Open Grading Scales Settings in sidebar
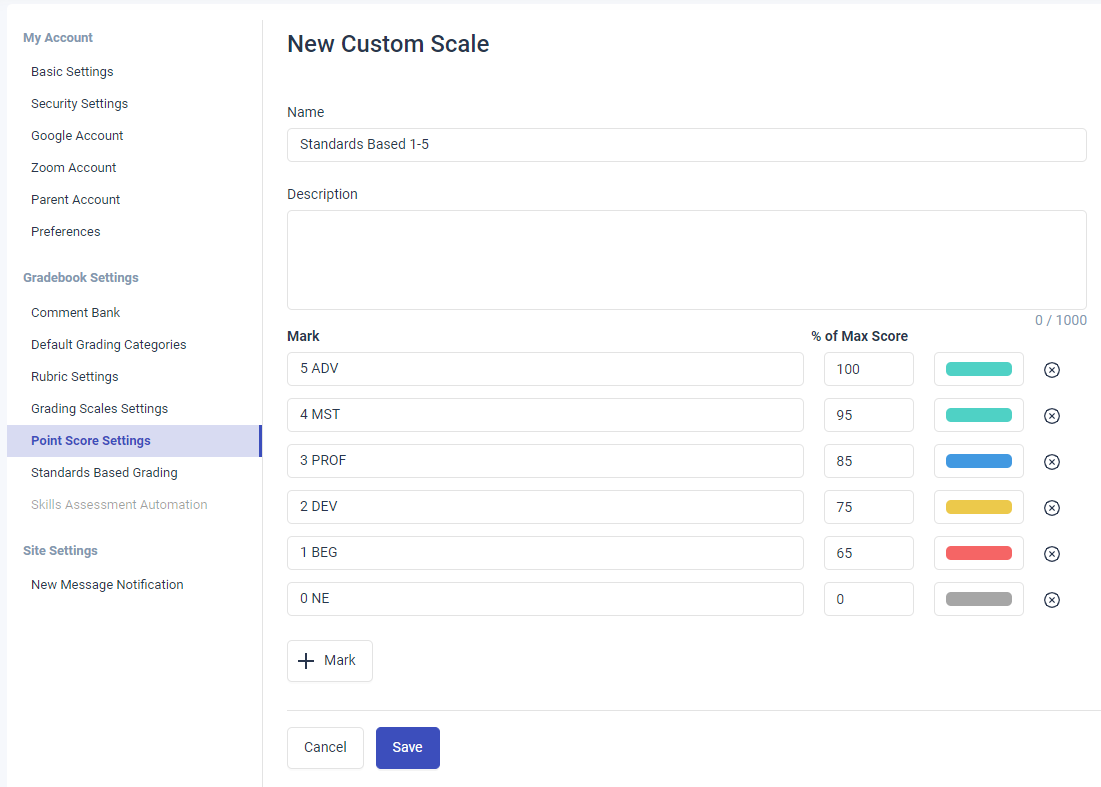The height and width of the screenshot is (787, 1101). tap(99, 409)
